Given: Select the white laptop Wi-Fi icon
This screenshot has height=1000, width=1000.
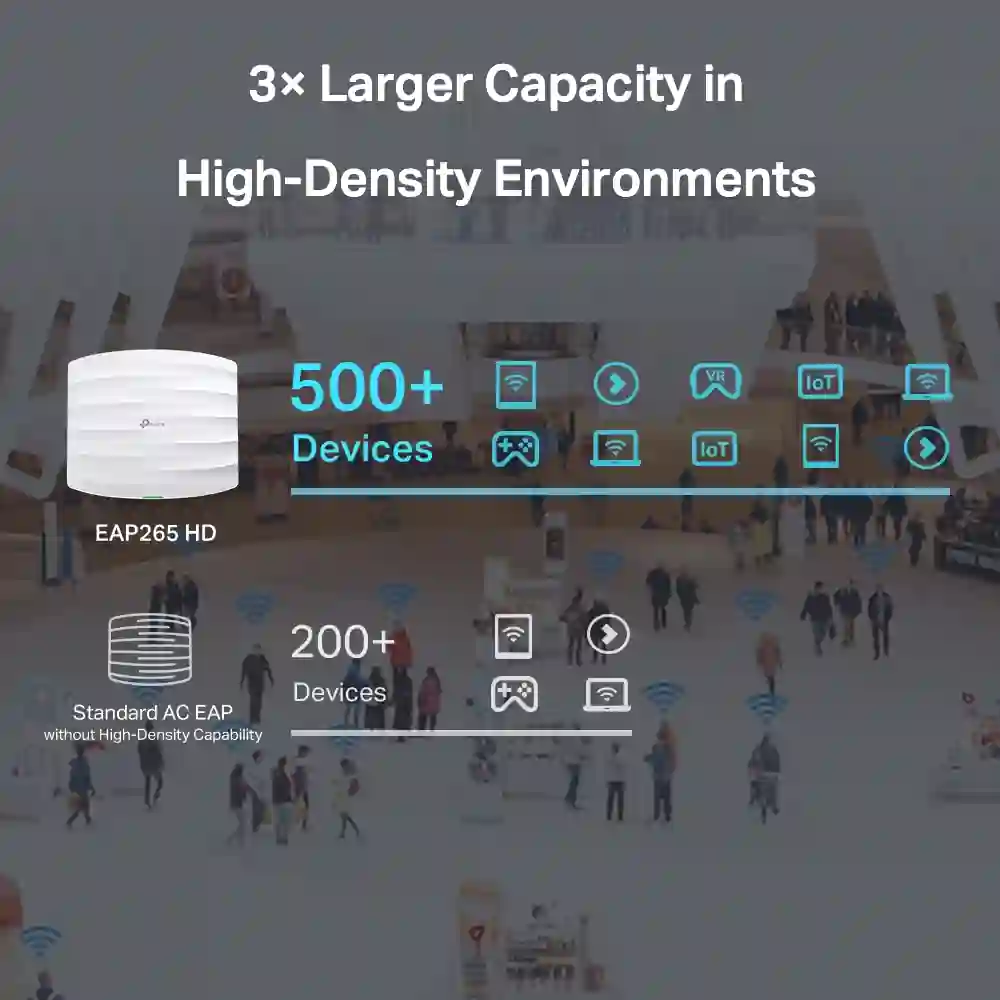Looking at the screenshot, I should coord(607,694).
